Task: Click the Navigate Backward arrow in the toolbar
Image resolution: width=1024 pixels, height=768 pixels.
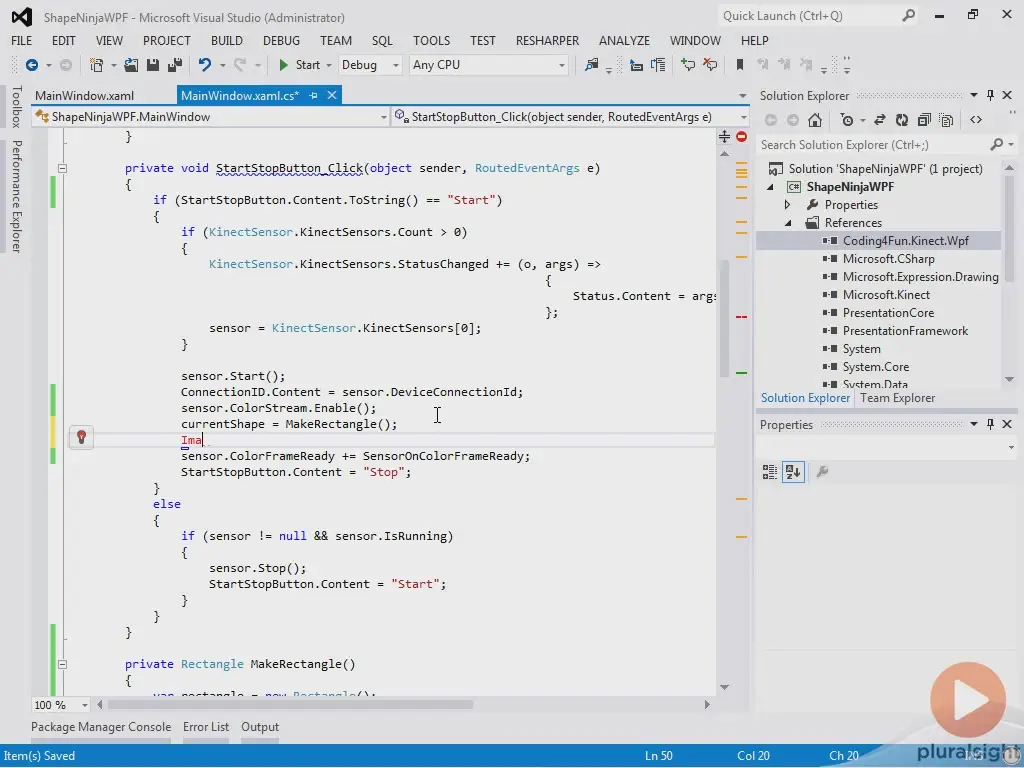Action: click(31, 65)
